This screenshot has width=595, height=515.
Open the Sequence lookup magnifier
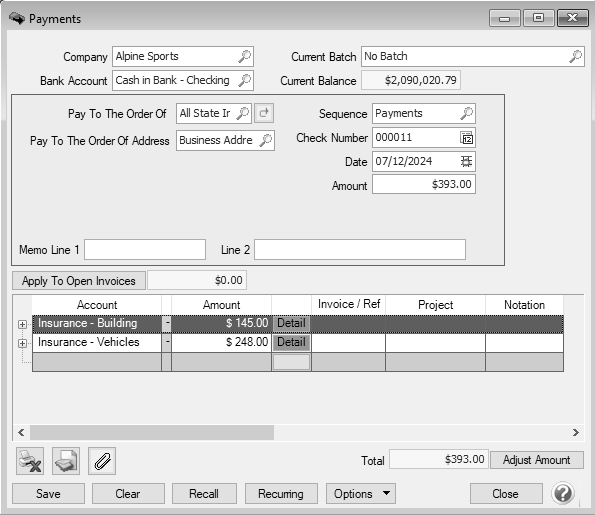(x=466, y=113)
